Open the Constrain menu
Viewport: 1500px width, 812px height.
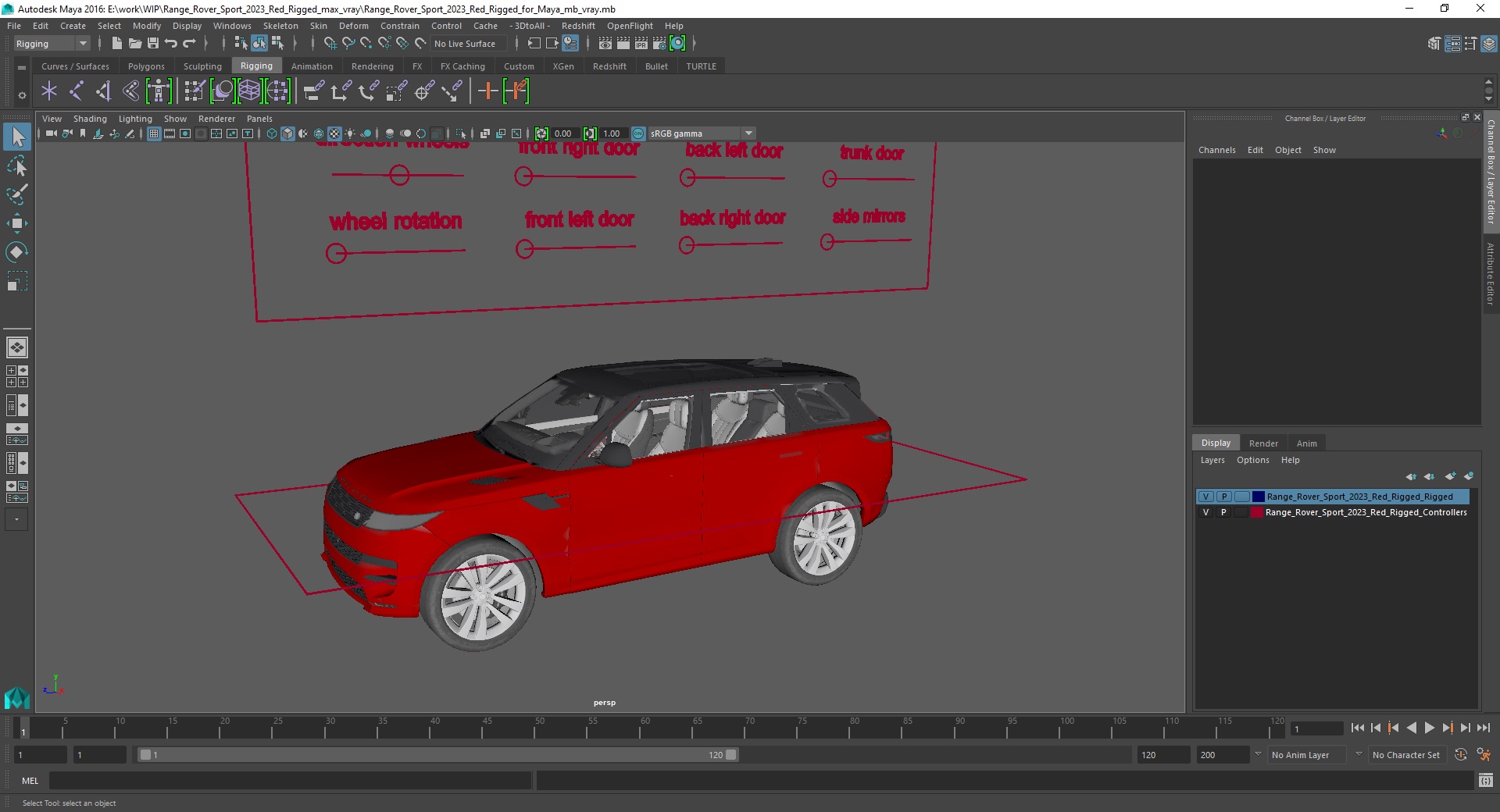pyautogui.click(x=399, y=26)
